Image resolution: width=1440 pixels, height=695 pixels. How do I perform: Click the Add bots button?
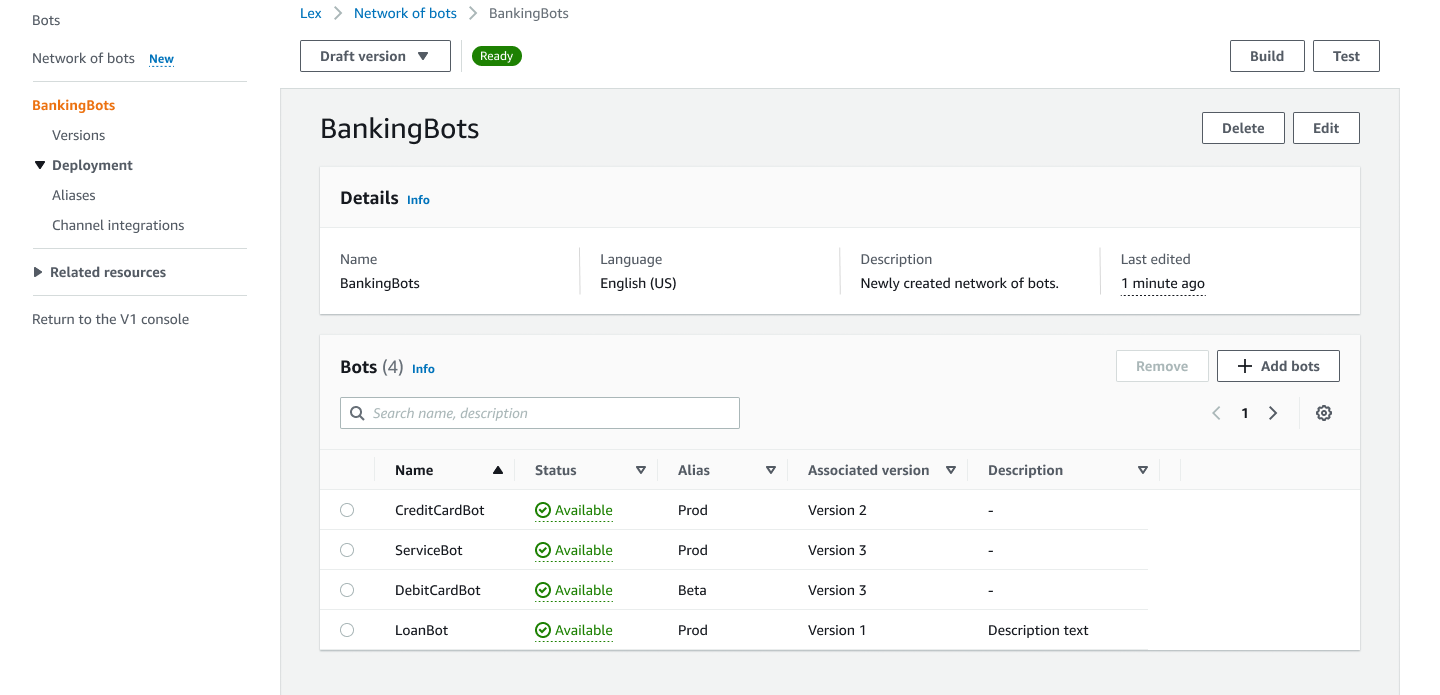(x=1278, y=366)
